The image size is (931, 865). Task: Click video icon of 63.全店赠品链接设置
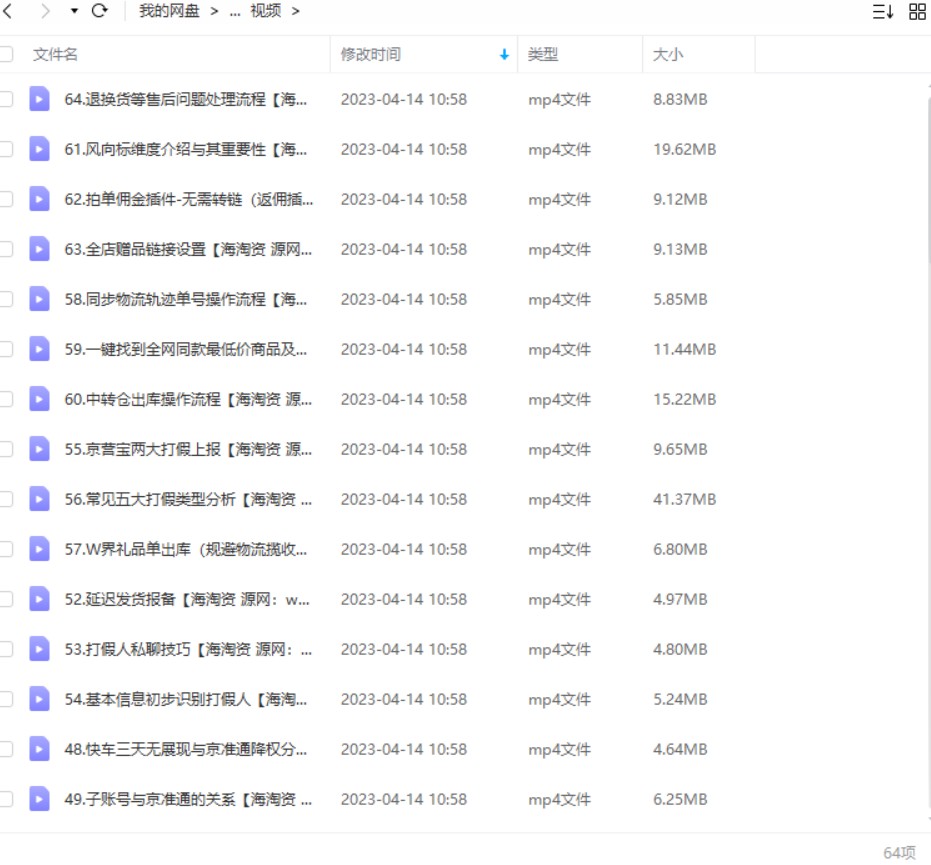pyautogui.click(x=39, y=249)
